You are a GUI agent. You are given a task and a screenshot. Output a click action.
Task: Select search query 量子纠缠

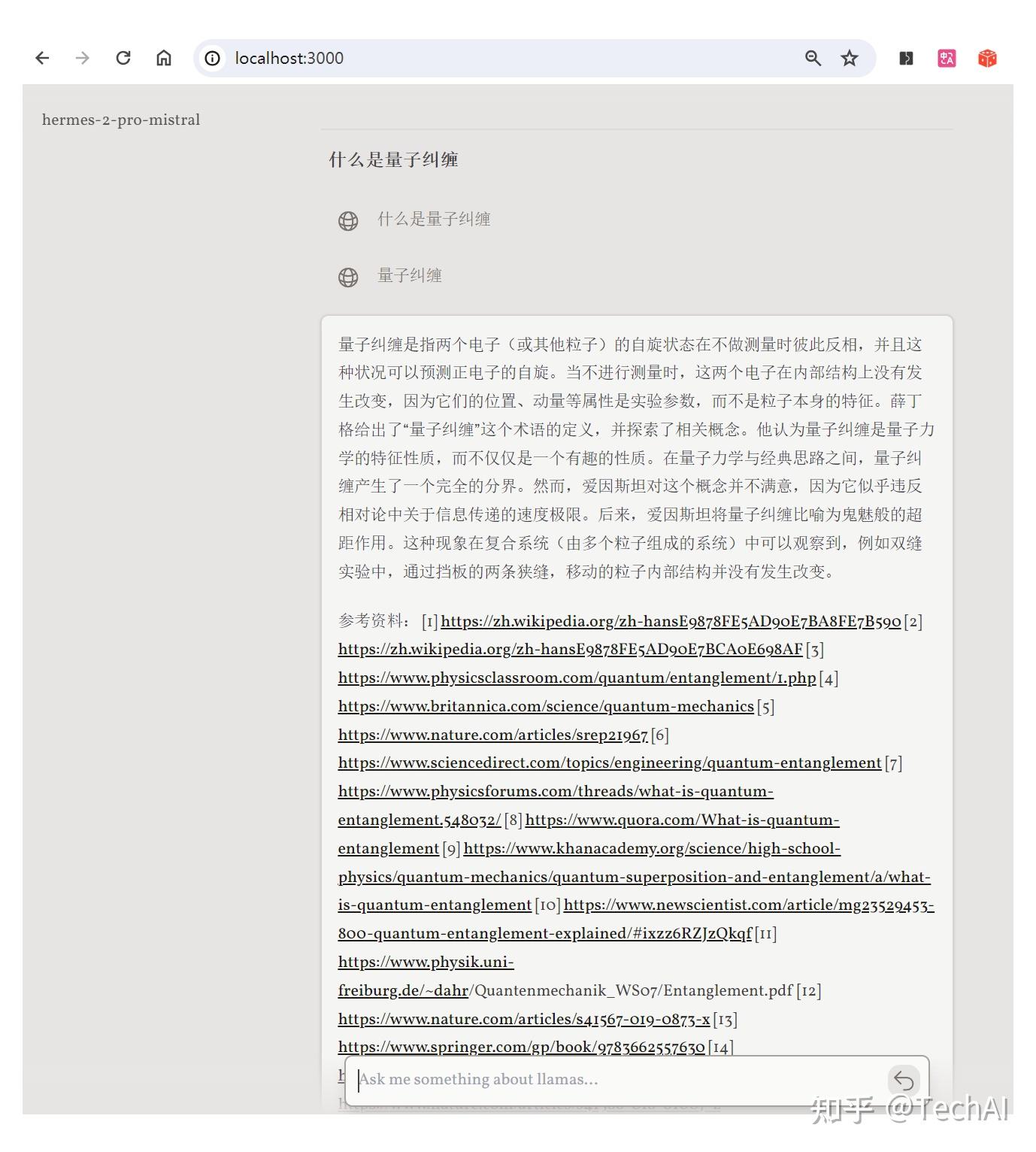410,275
